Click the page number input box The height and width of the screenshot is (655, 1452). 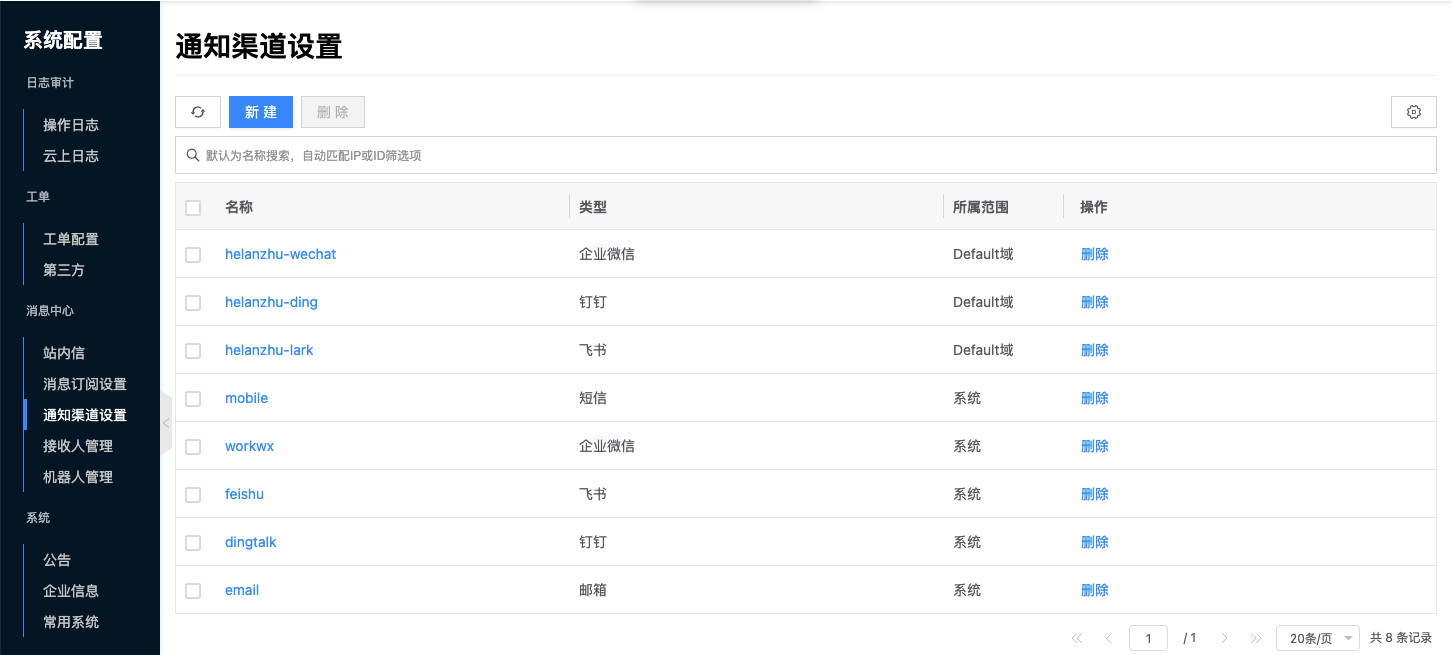coord(1148,638)
